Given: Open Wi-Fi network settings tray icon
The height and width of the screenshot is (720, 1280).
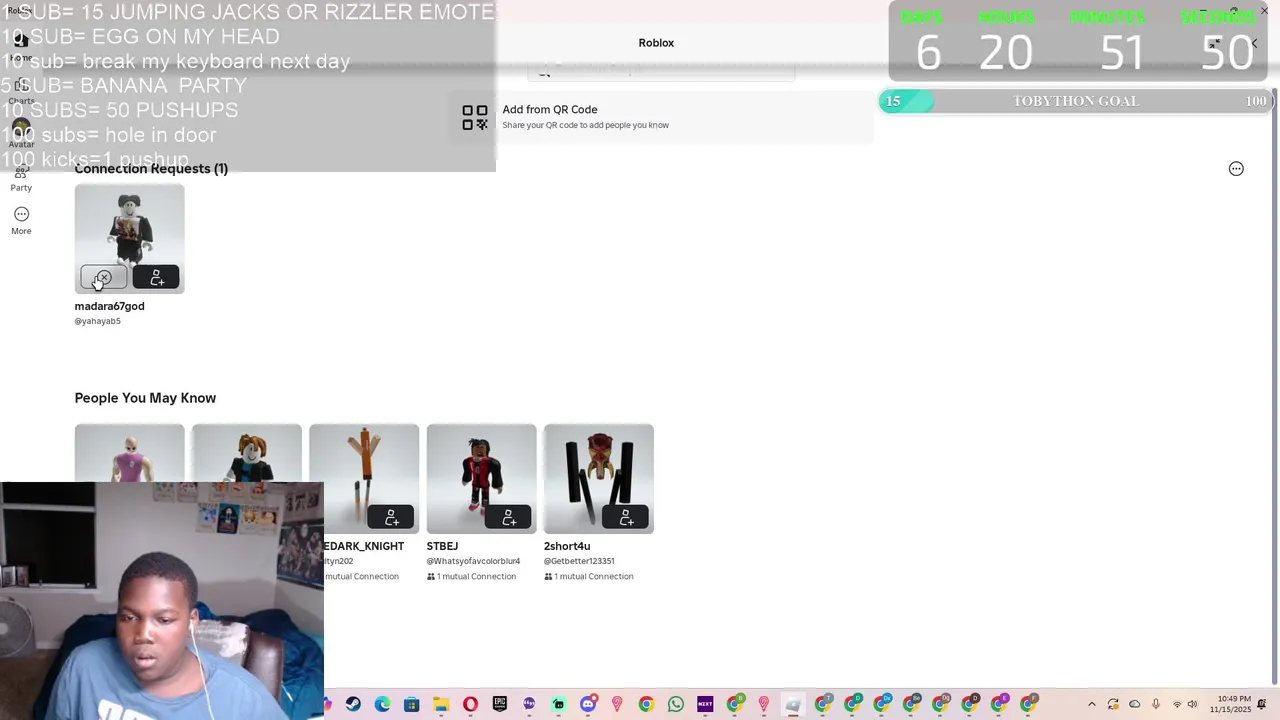Looking at the screenshot, I should click(1177, 705).
